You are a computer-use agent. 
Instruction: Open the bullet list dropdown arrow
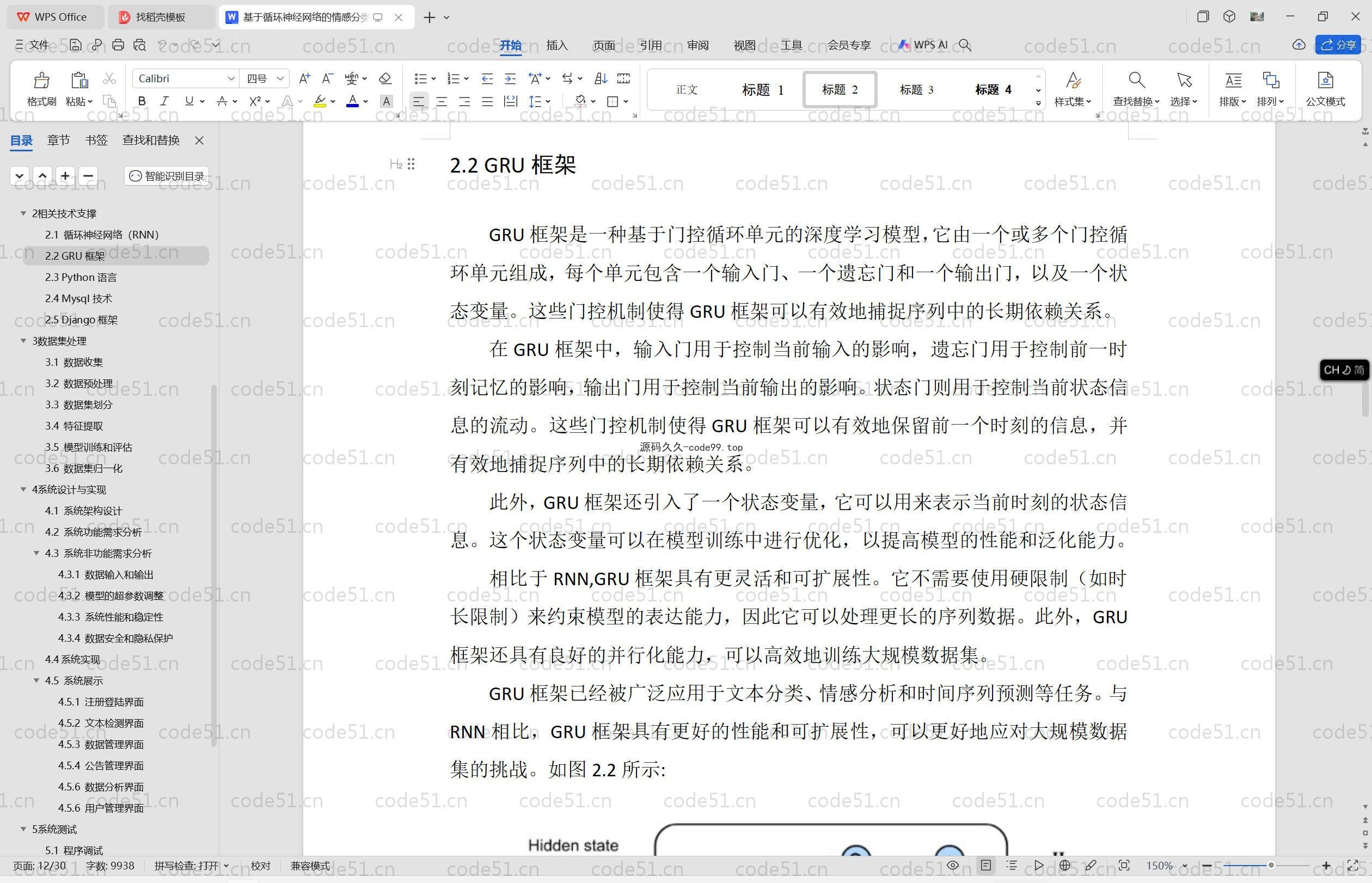coord(433,78)
